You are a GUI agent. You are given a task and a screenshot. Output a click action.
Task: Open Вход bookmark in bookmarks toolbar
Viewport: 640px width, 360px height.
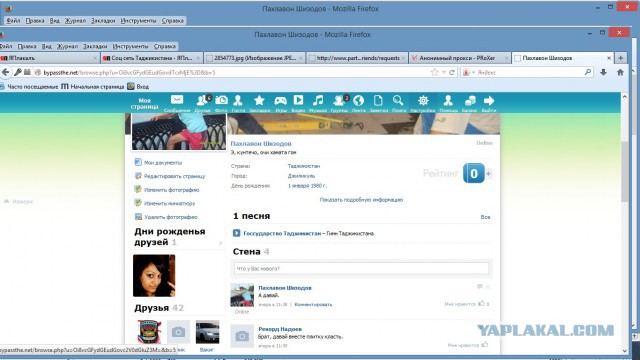click(138, 87)
